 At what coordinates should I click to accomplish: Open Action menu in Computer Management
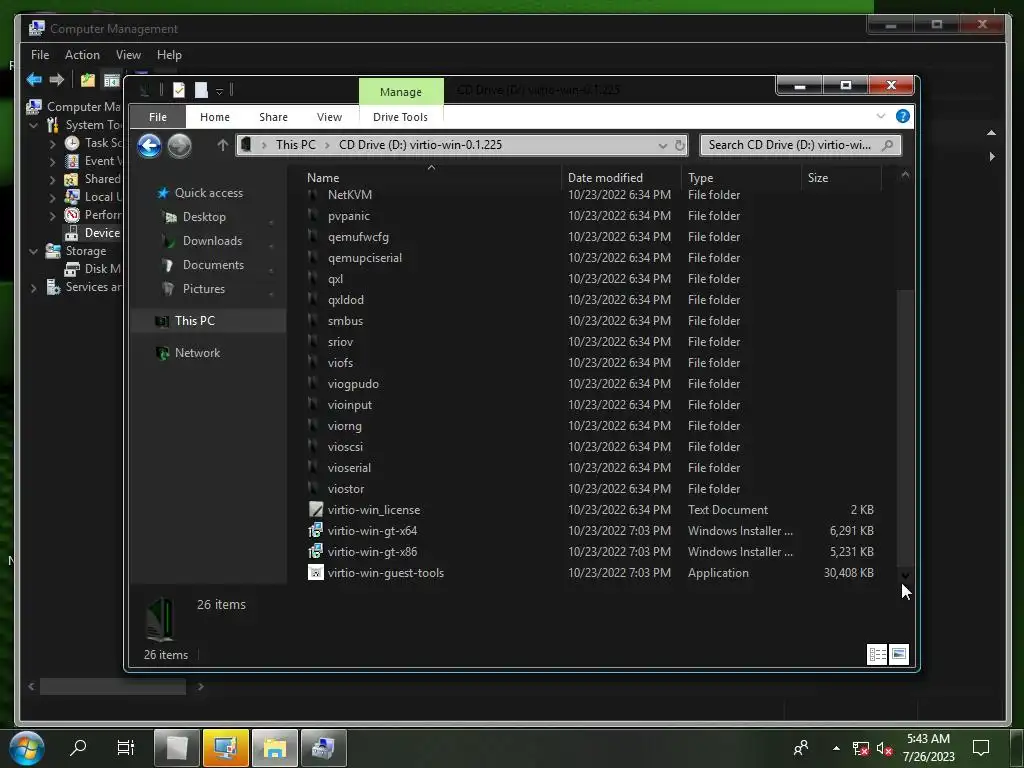click(x=82, y=55)
